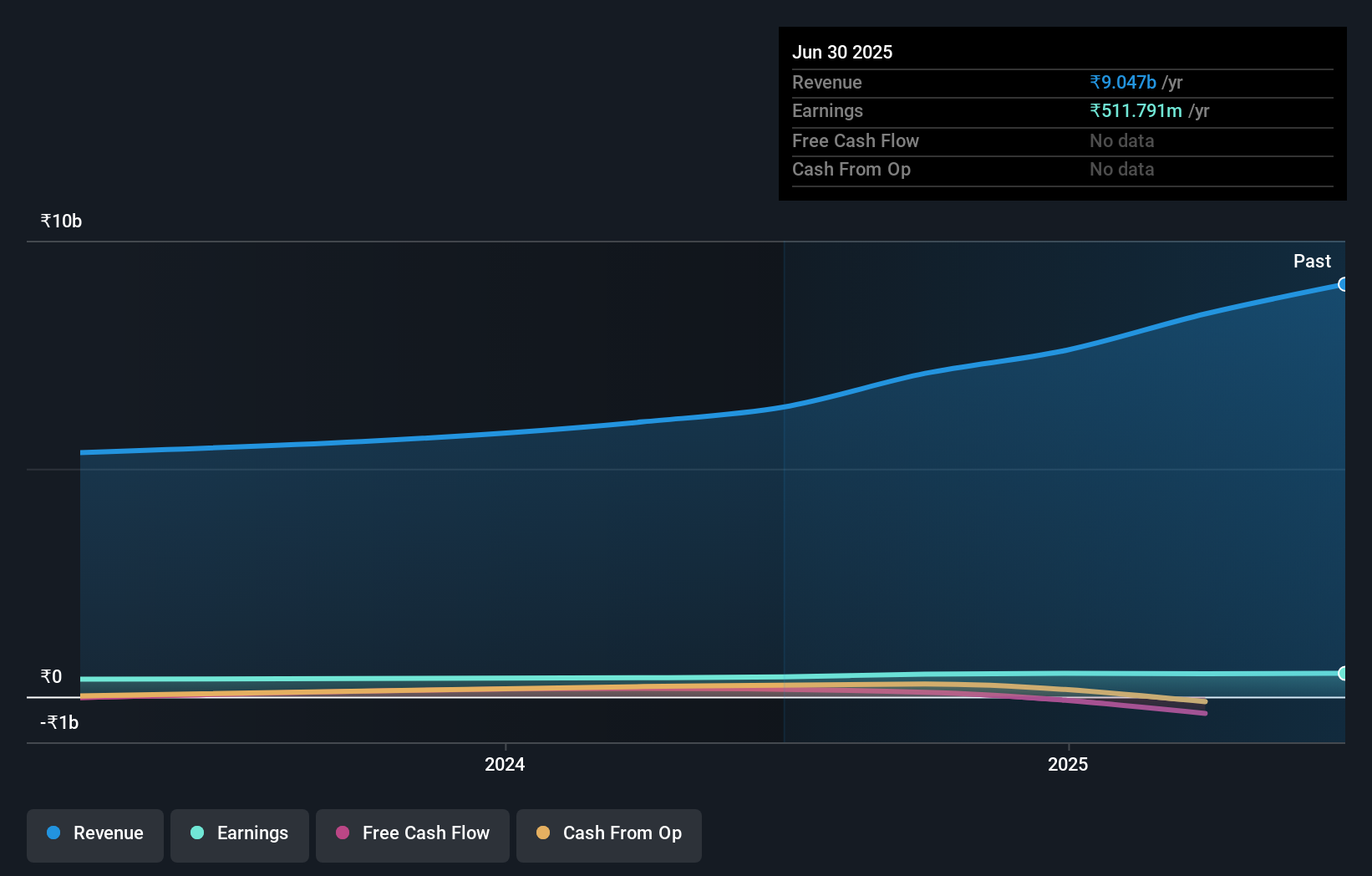Screen dimensions: 1372x876
Task: Click the Past section label
Action: (x=1312, y=261)
